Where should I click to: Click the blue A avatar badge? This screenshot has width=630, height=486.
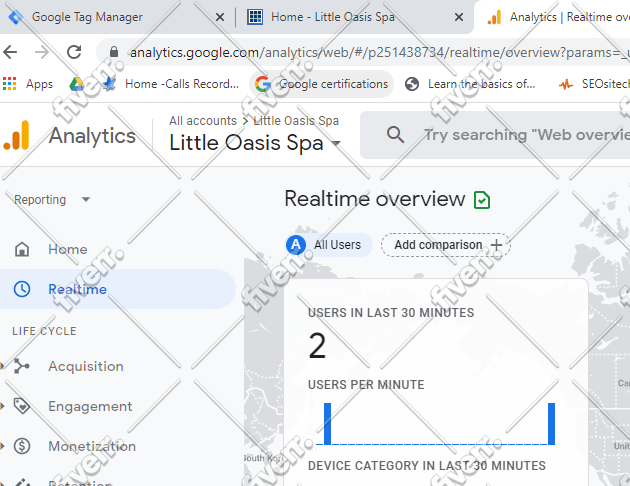pyautogui.click(x=296, y=245)
